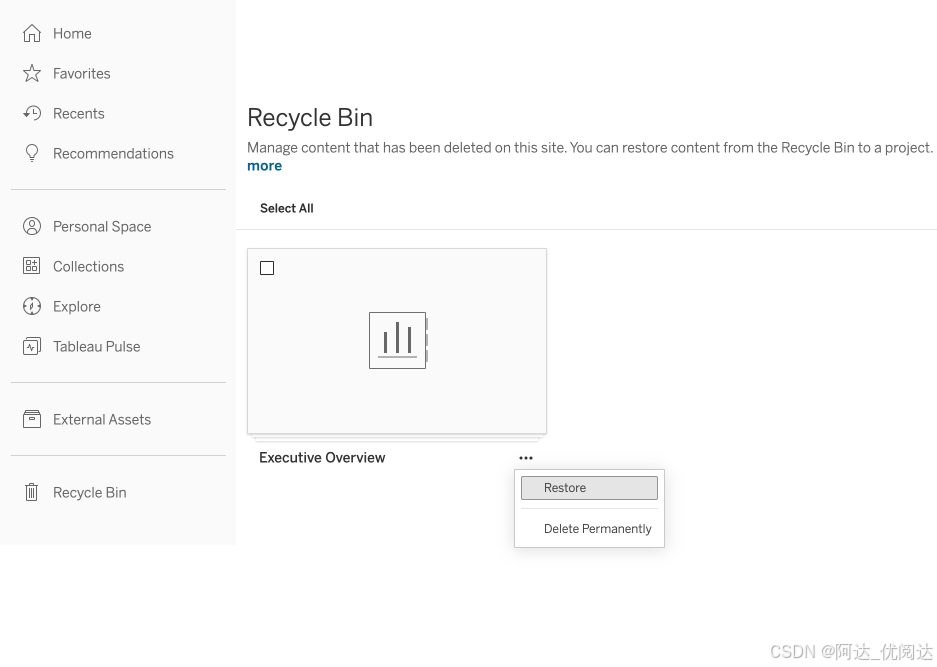This screenshot has width=937, height=667.
Task: Click the Recycle Bin page heading
Action: [x=310, y=118]
